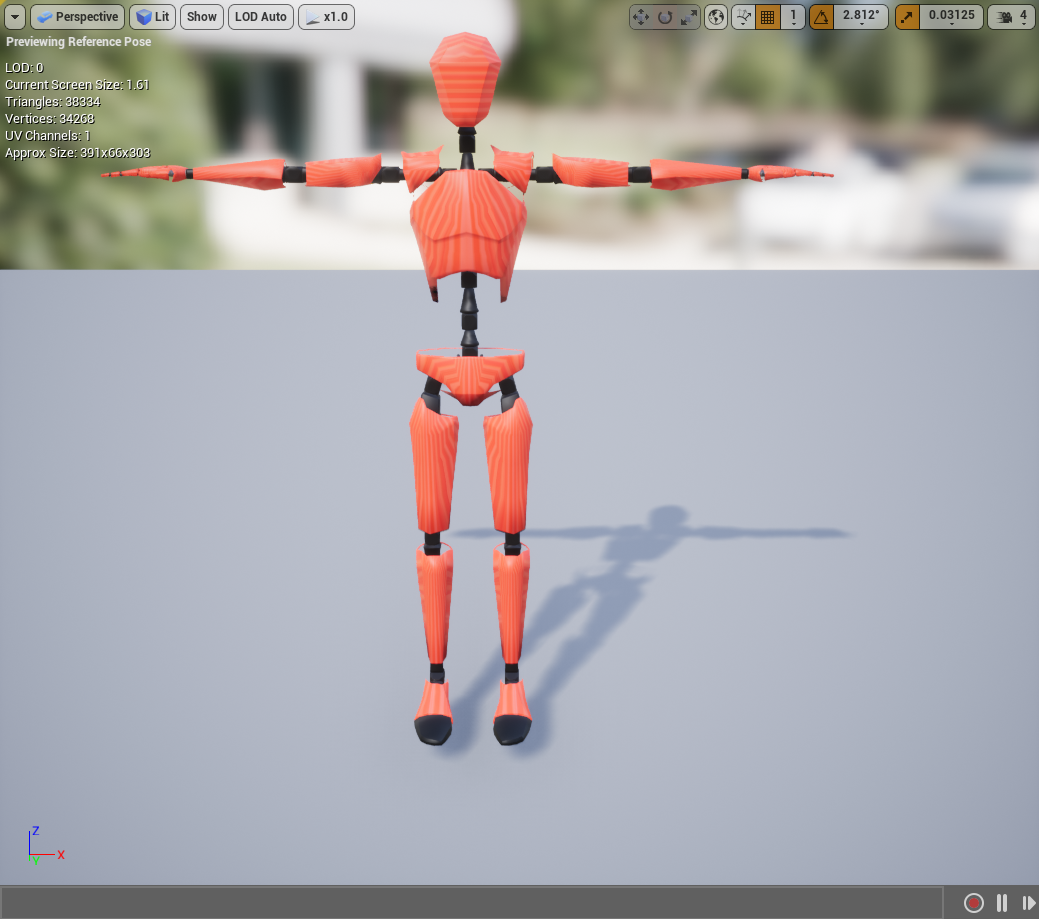Click 'Approx Size: 391x66x303' text
1039x919 pixels.
78,153
